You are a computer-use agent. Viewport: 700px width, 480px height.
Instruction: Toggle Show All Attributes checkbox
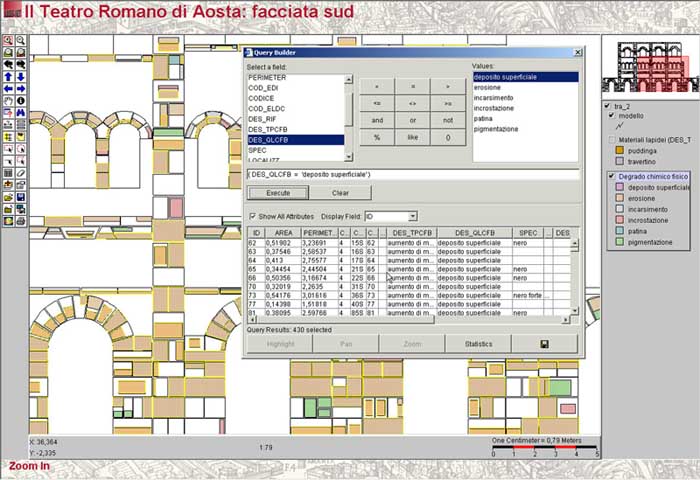click(252, 216)
